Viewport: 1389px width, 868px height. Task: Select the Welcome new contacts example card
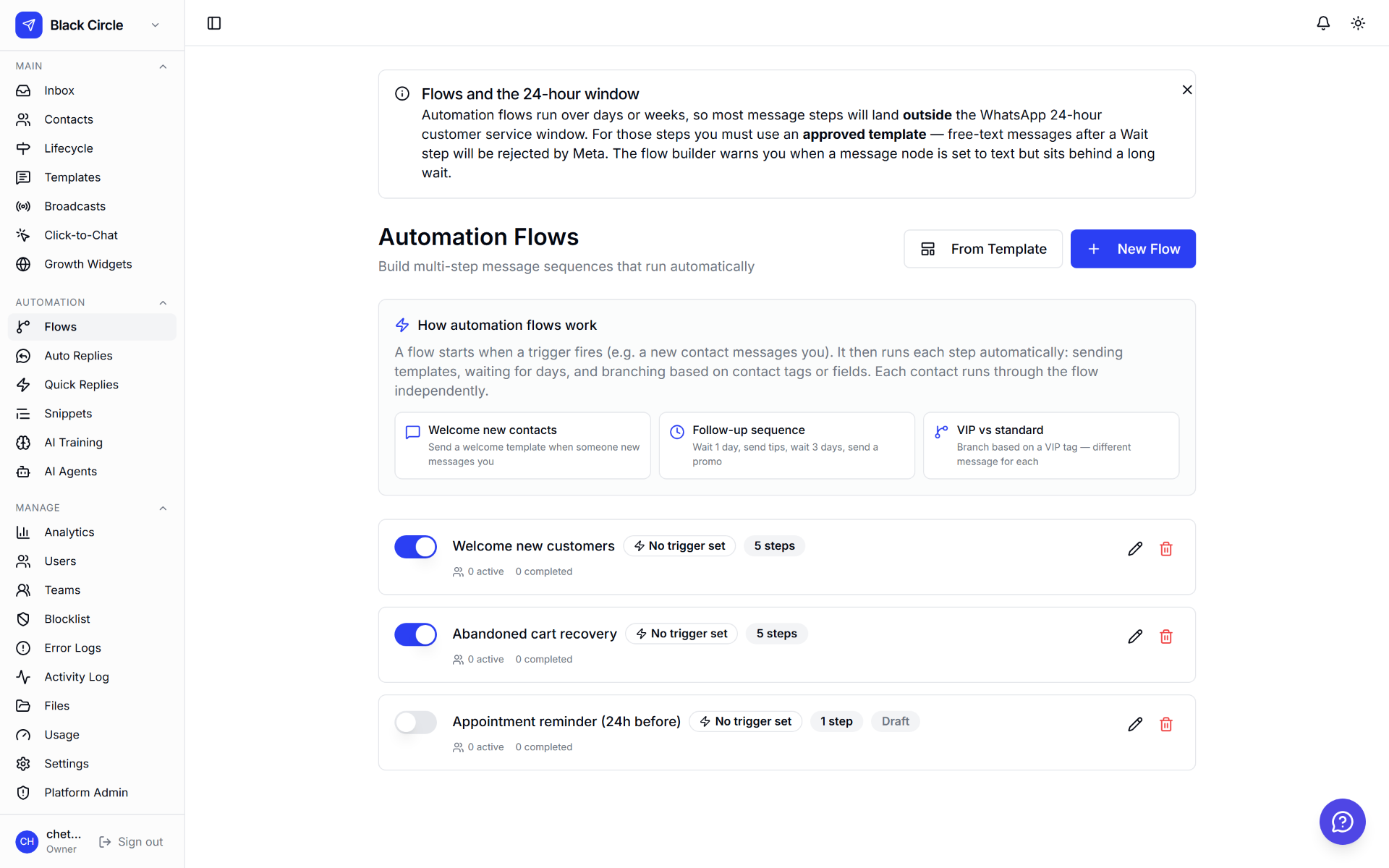click(522, 446)
